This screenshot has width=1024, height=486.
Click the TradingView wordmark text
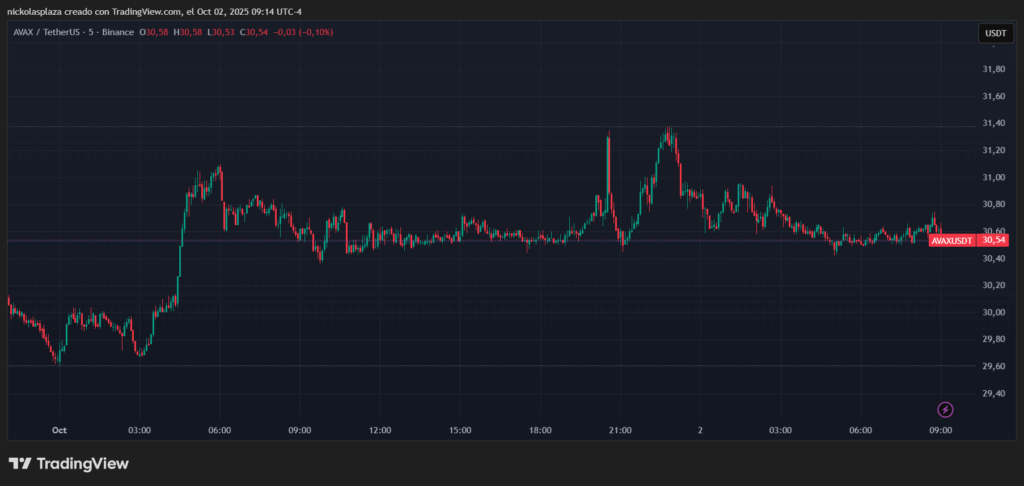coord(82,464)
